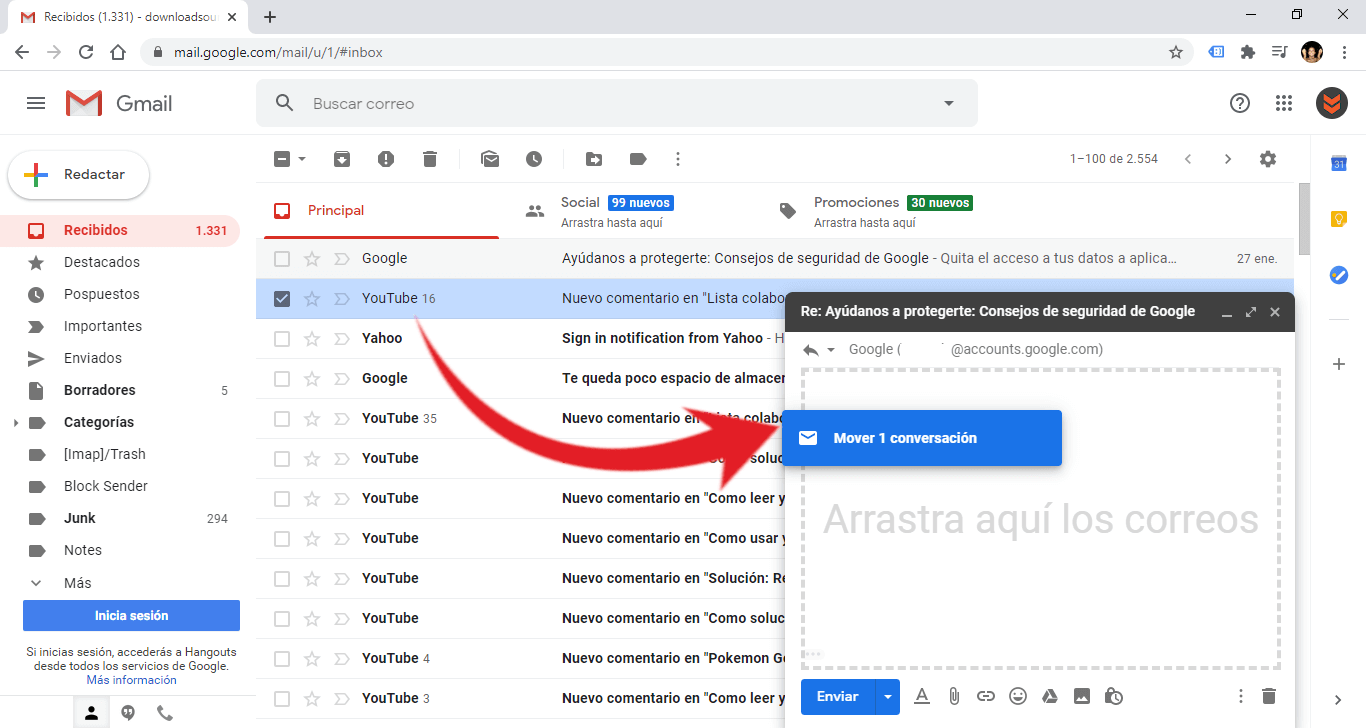Show search options dropdown arrow
1366x728 pixels.
click(949, 103)
